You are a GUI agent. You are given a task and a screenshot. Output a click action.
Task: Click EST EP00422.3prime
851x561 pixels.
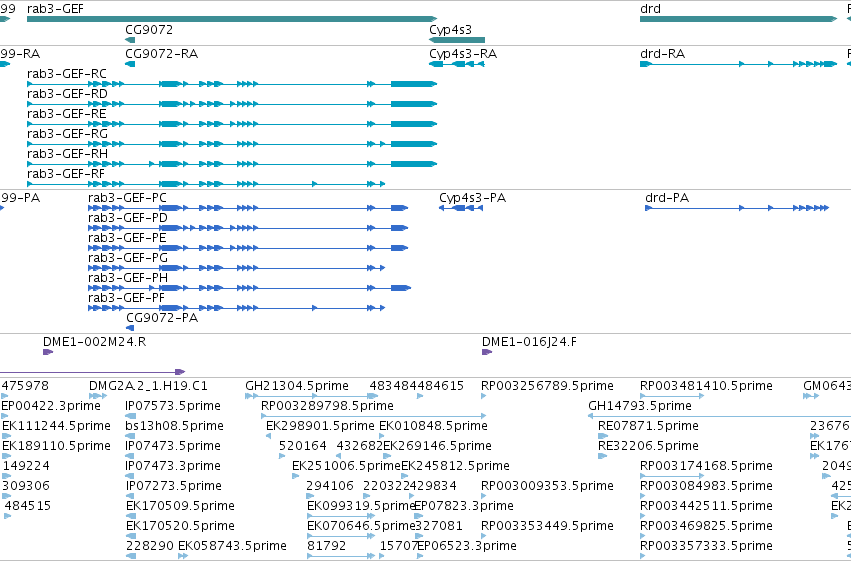click(51, 406)
